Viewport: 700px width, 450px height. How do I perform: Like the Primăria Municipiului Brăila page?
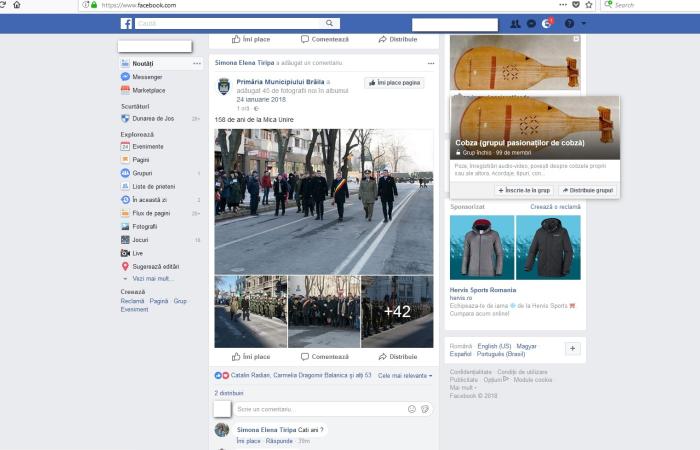click(x=394, y=83)
